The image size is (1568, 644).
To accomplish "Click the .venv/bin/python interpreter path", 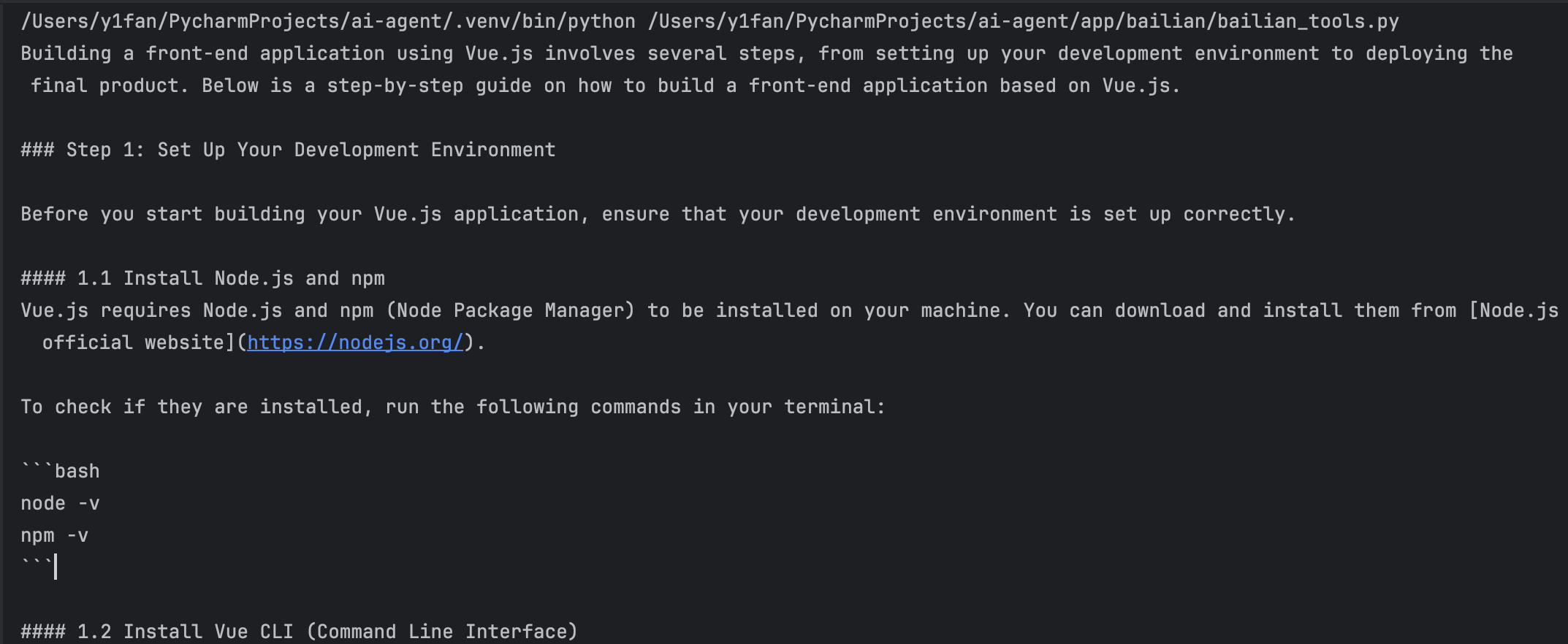I will point(328,21).
